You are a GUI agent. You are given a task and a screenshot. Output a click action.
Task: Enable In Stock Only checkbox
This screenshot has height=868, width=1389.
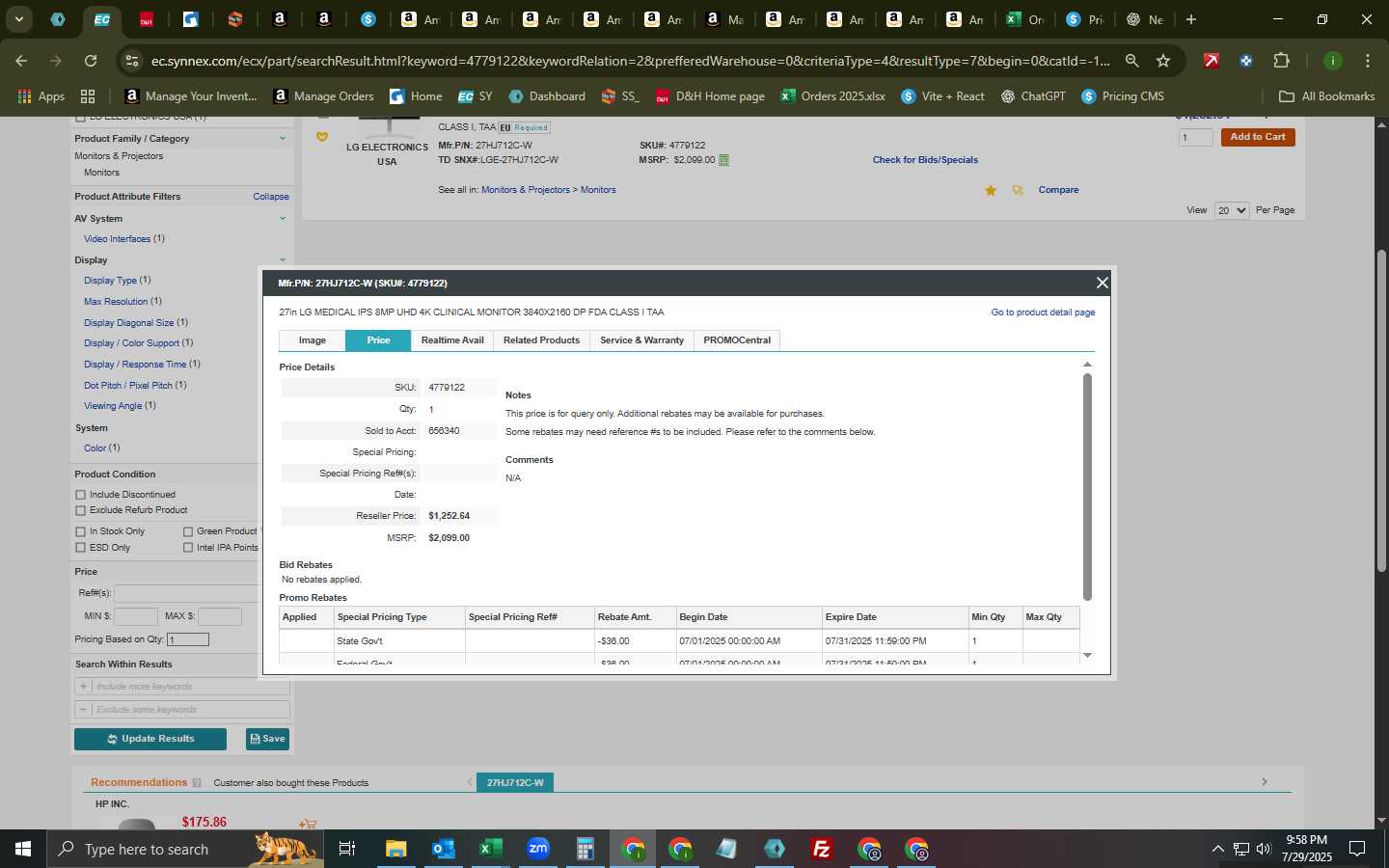81,531
